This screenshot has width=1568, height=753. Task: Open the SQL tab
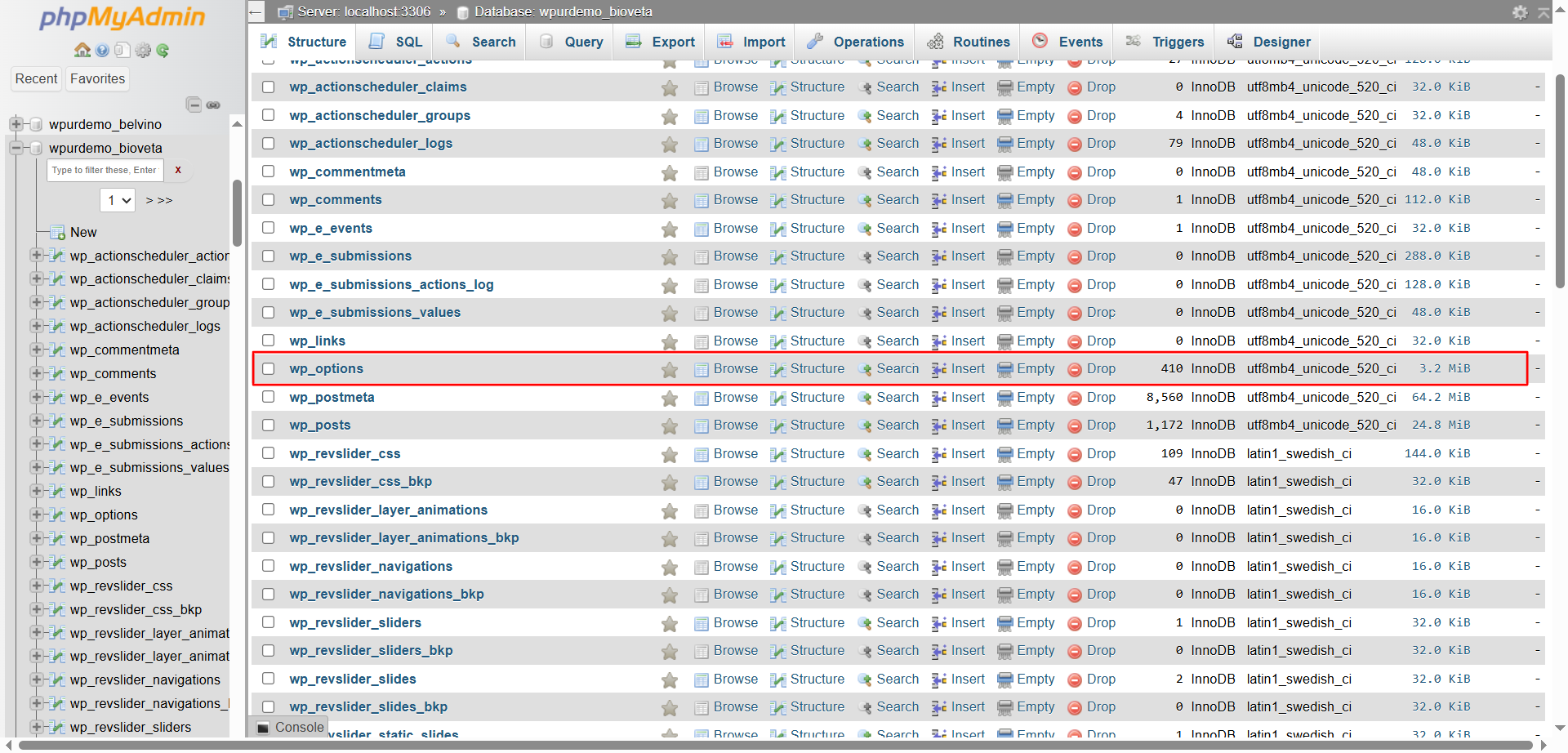395,42
